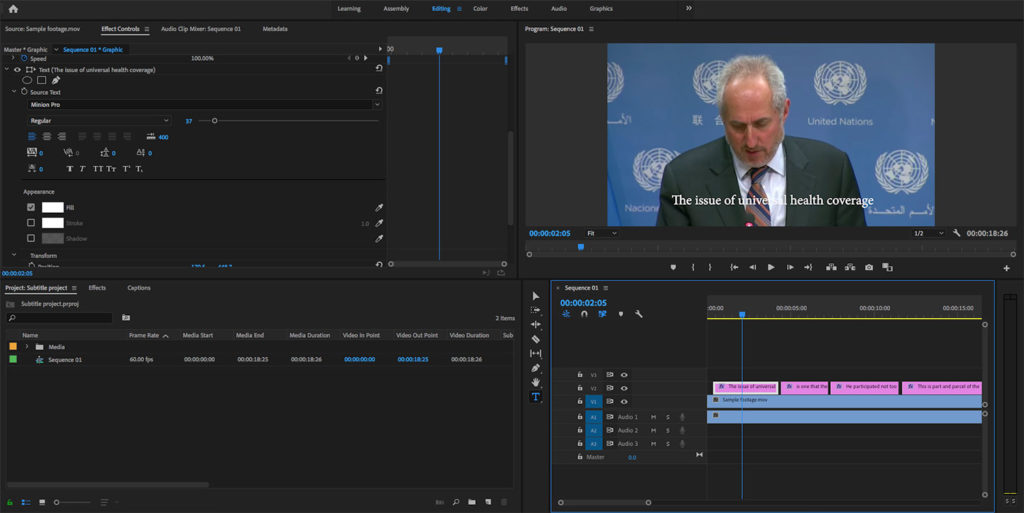Toggle lock on the V1 track
The width and height of the screenshot is (1024, 513).
pos(579,401)
